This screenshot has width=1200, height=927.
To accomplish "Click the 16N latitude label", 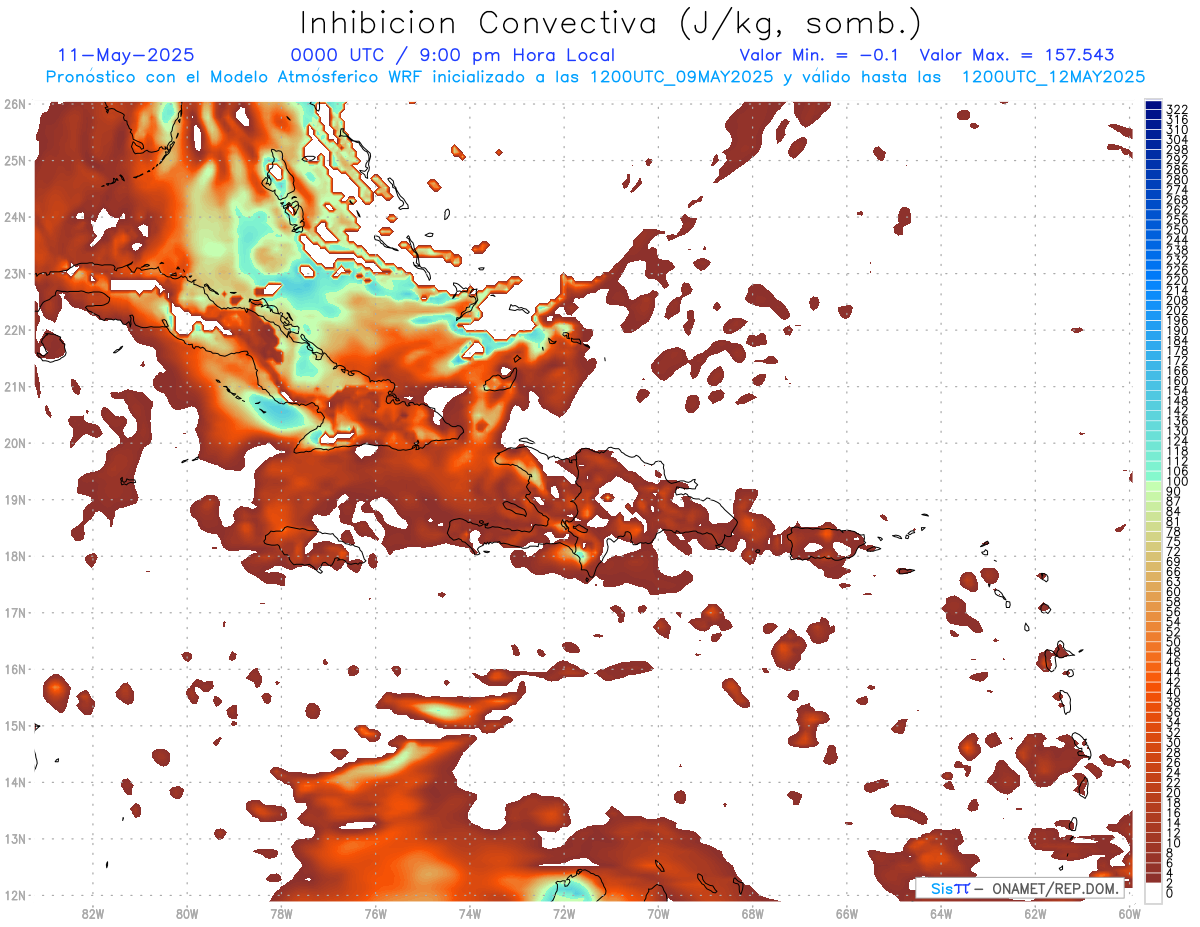I will click(16, 669).
